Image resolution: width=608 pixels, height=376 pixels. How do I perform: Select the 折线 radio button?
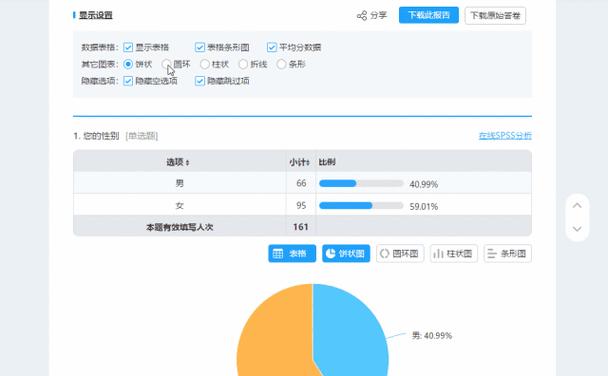click(243, 64)
